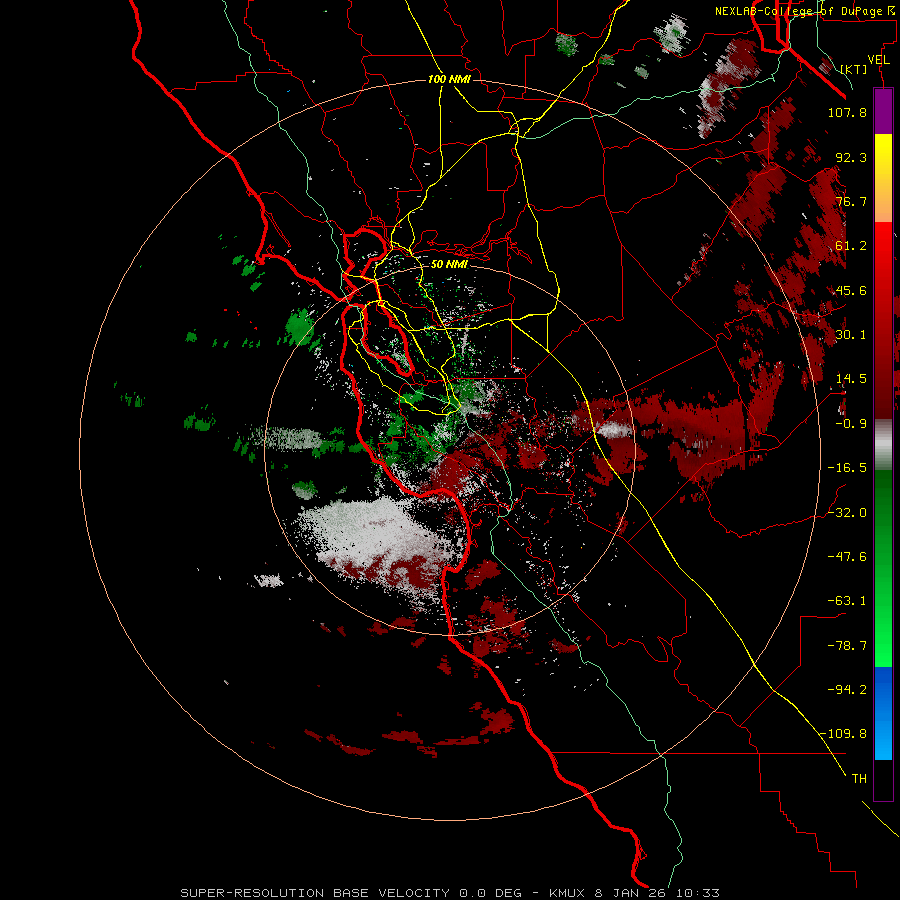Viewport: 900px width, 900px height.
Task: Click the [KT] units label
Action: click(854, 69)
